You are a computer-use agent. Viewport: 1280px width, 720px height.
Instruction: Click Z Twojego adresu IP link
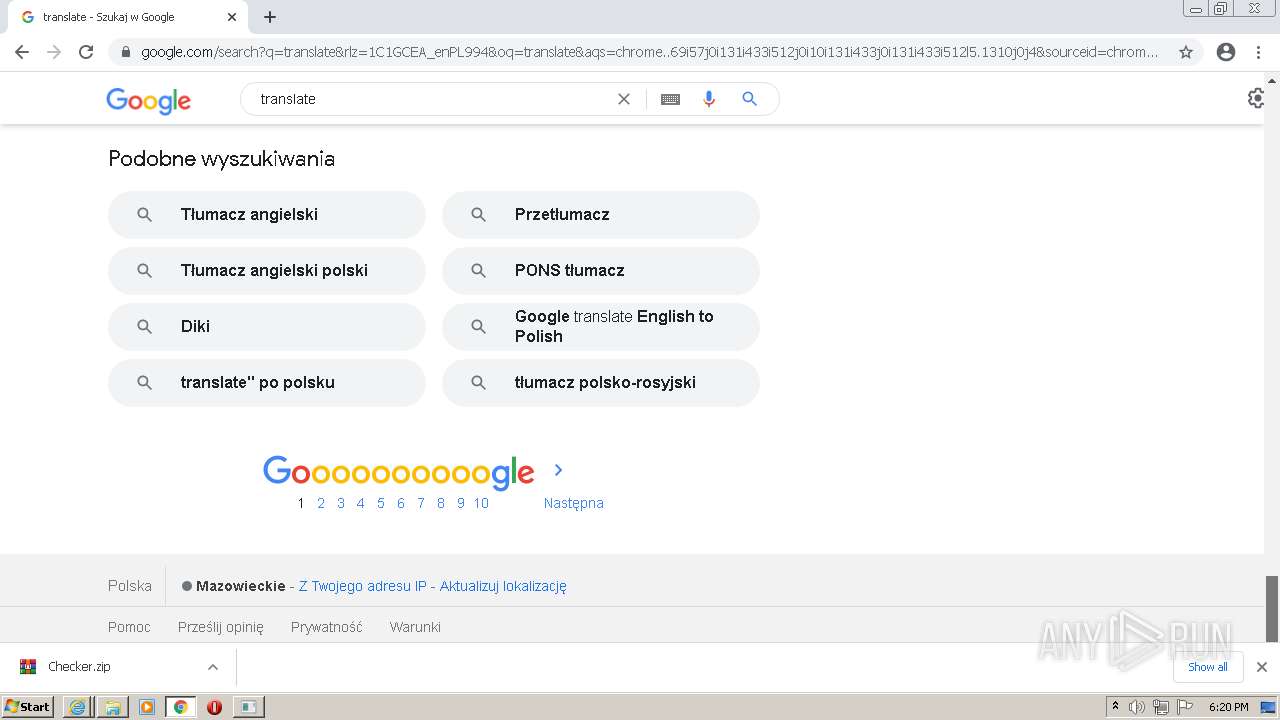(363, 586)
